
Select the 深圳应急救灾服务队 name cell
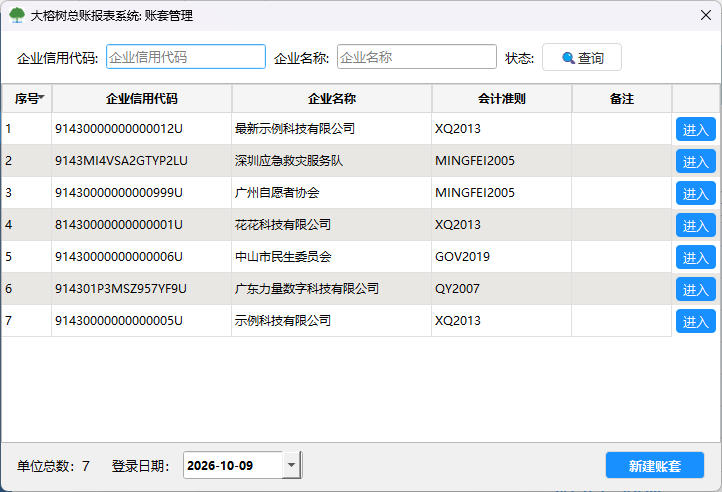coord(332,160)
